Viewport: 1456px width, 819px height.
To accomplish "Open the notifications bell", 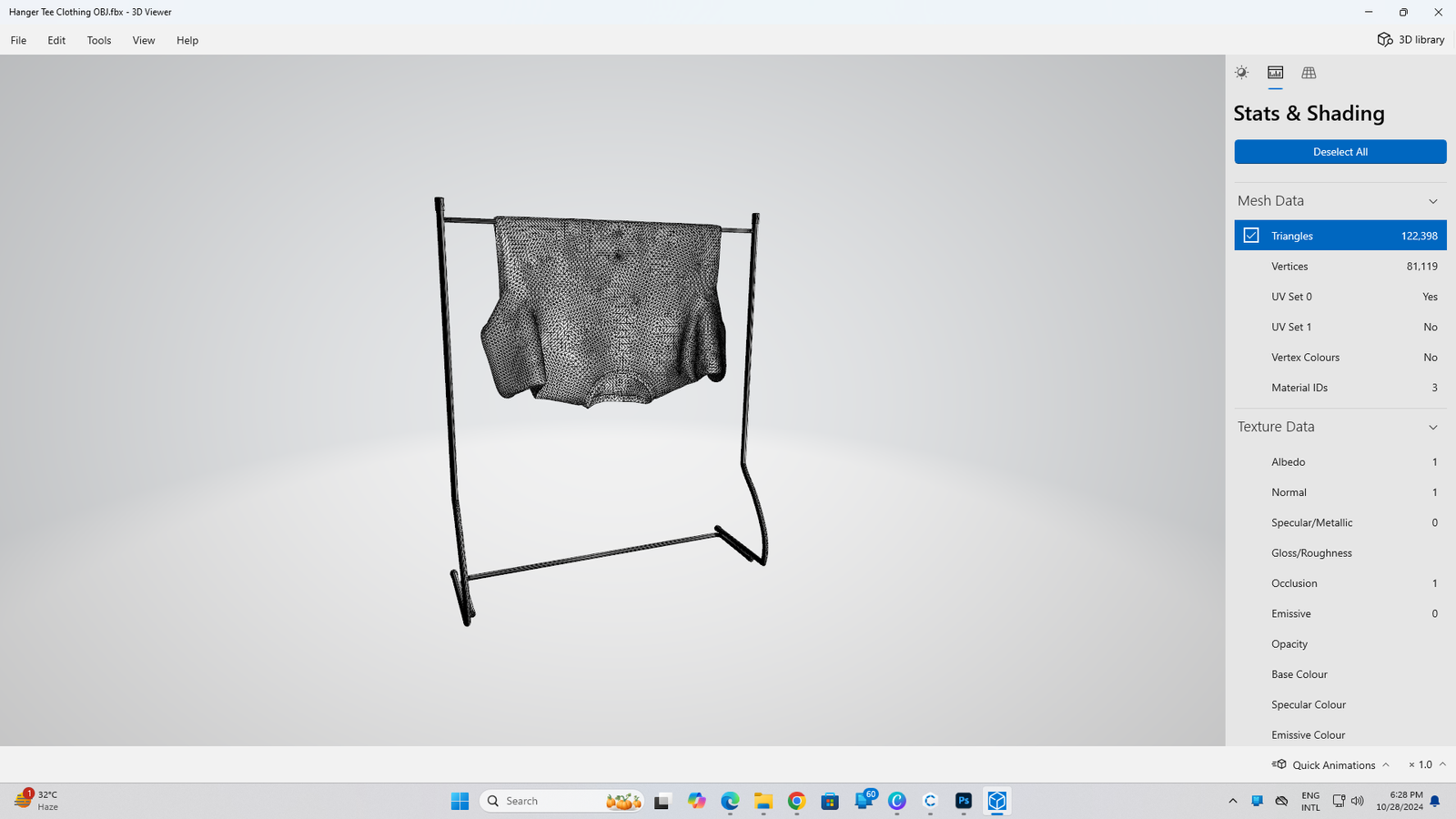I will pyautogui.click(x=1435, y=801).
